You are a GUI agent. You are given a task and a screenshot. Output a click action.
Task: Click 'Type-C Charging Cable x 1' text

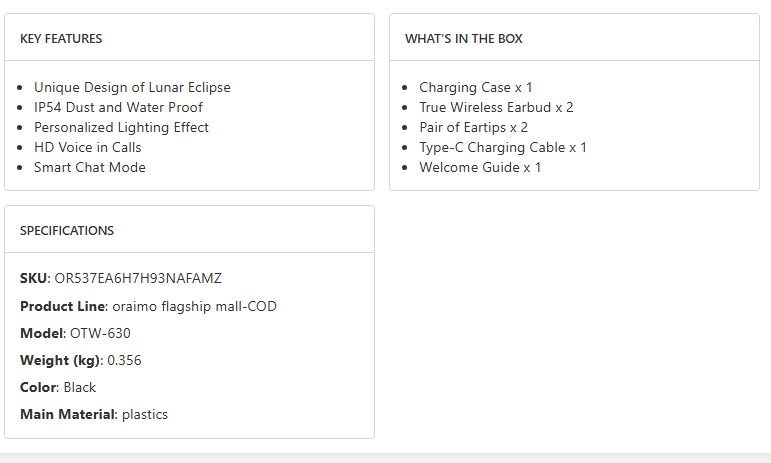point(503,148)
